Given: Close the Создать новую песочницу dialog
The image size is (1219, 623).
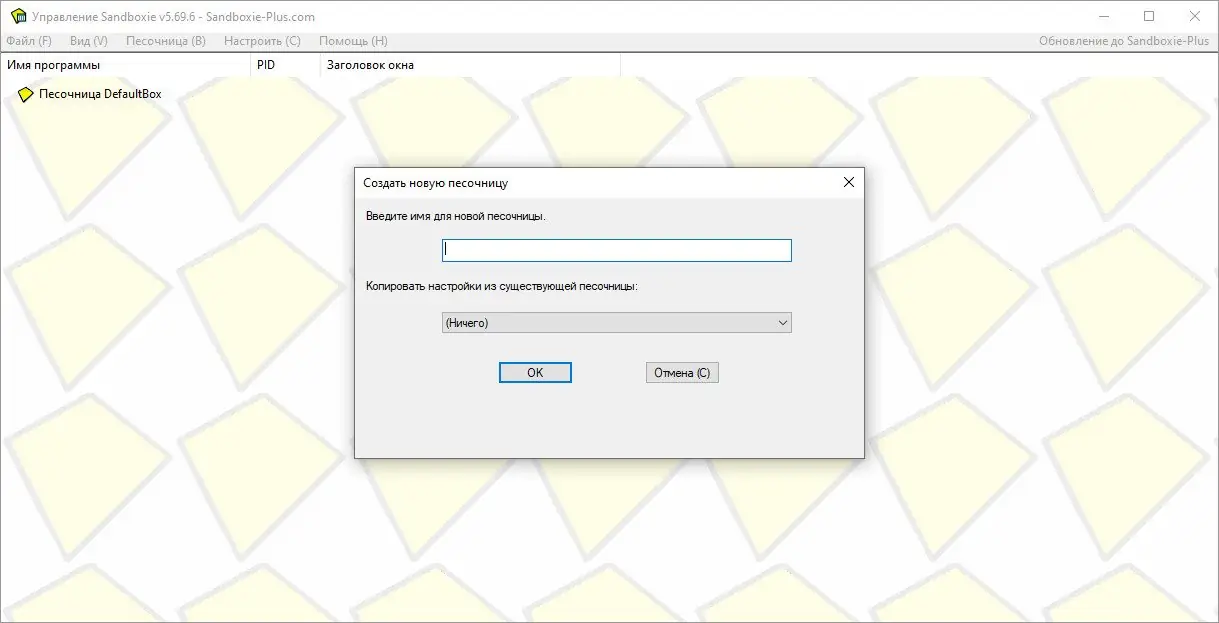Looking at the screenshot, I should pos(848,182).
